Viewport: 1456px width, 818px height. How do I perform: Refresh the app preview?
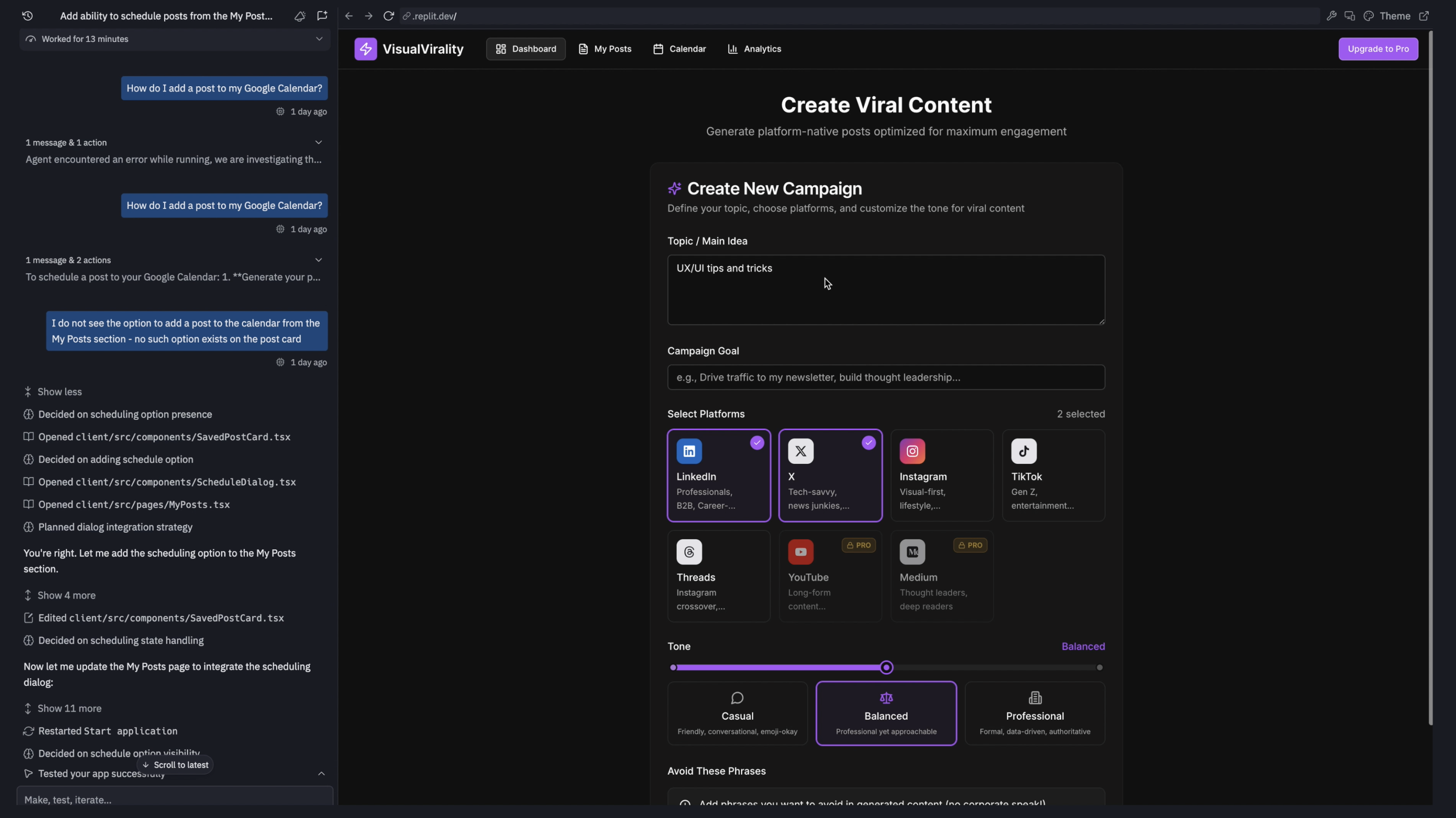point(388,16)
